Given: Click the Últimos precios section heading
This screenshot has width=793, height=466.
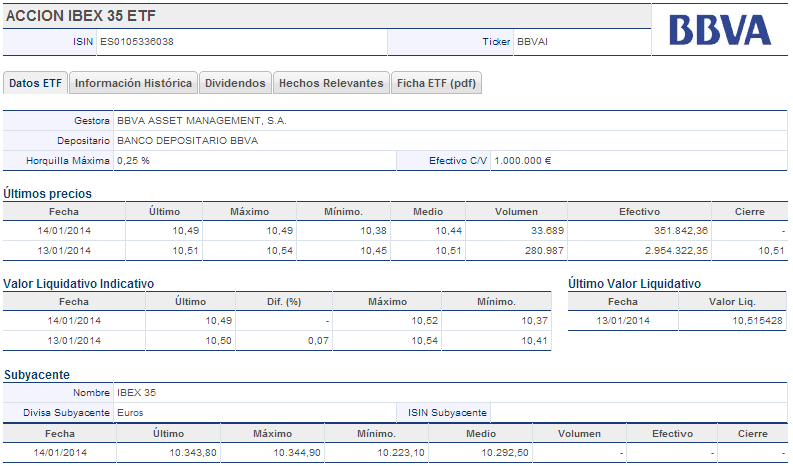Looking at the screenshot, I should tap(48, 193).
